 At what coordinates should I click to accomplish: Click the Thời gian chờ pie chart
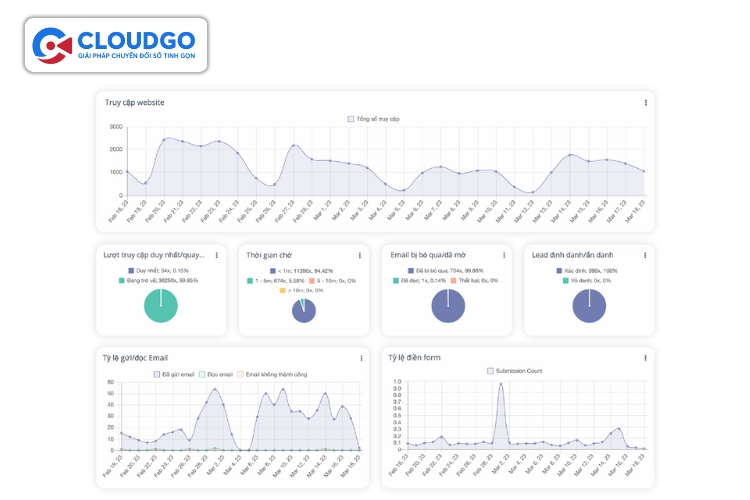(304, 310)
